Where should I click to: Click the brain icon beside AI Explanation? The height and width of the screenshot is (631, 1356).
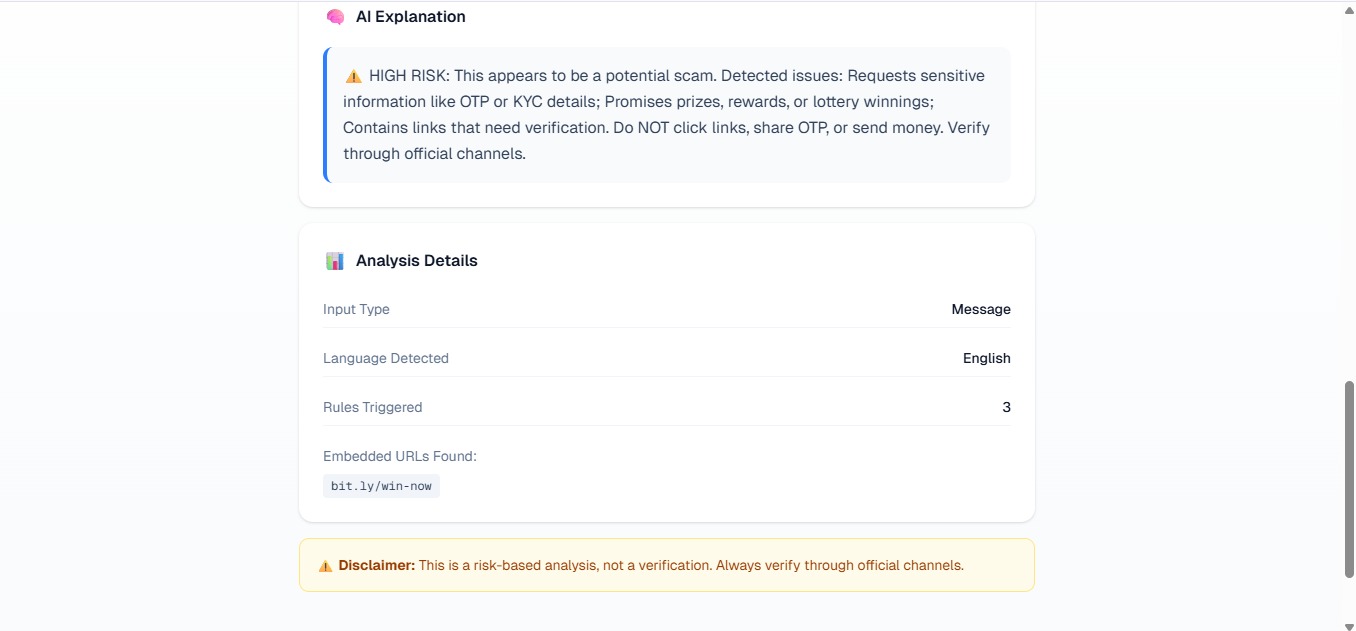coord(335,17)
